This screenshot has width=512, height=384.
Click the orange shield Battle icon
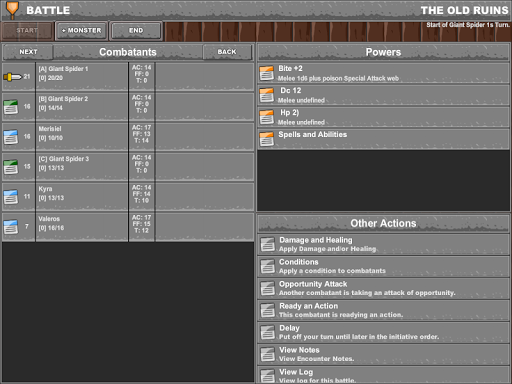(x=12, y=10)
